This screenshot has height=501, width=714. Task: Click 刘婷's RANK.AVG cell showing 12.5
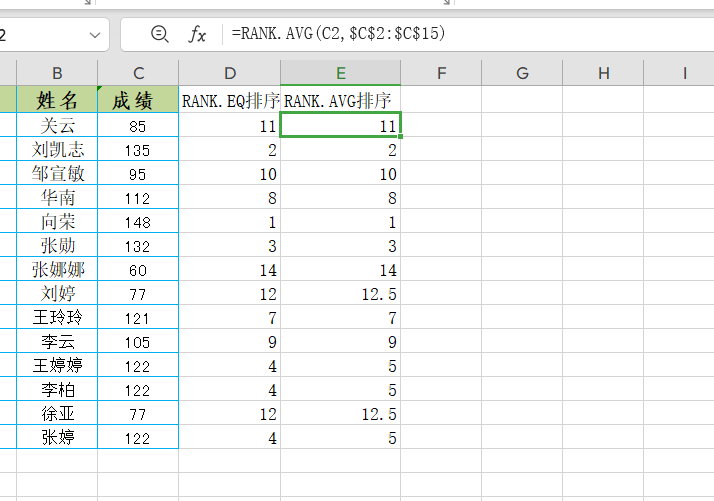(x=341, y=293)
